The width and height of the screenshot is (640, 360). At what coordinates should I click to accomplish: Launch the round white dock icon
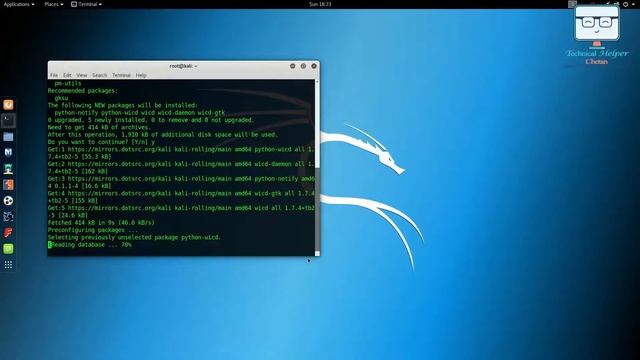click(8, 200)
